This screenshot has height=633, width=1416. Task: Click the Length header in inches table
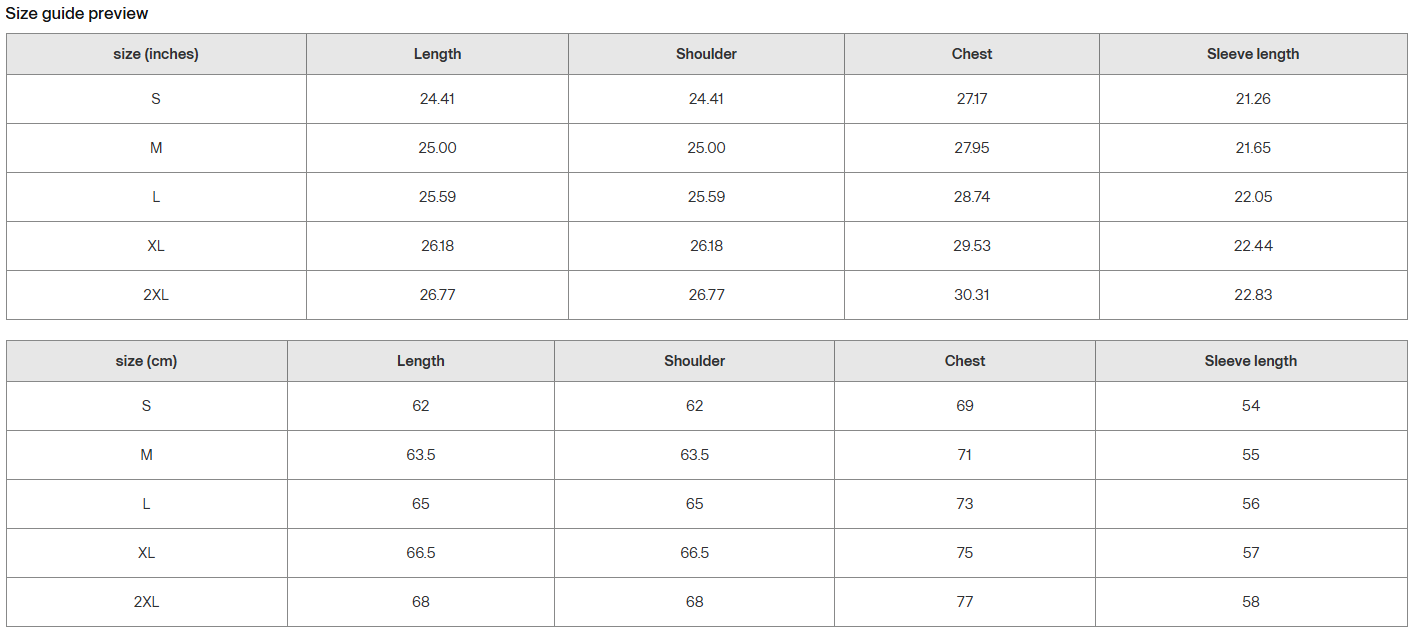click(437, 54)
